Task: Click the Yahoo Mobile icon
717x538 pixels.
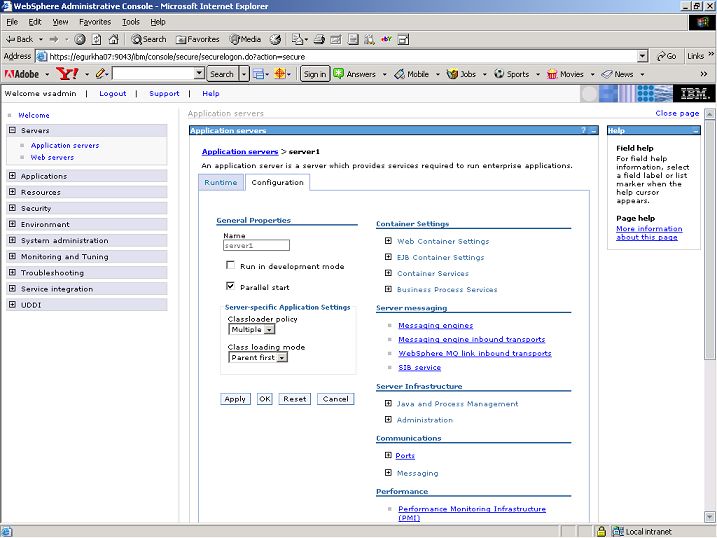Action: [400, 74]
